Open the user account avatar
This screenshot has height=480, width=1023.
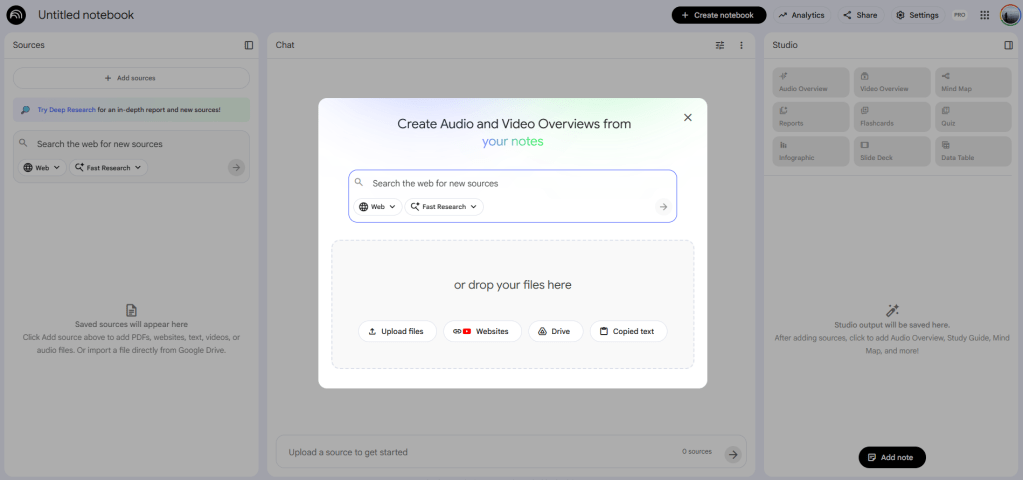click(1009, 15)
